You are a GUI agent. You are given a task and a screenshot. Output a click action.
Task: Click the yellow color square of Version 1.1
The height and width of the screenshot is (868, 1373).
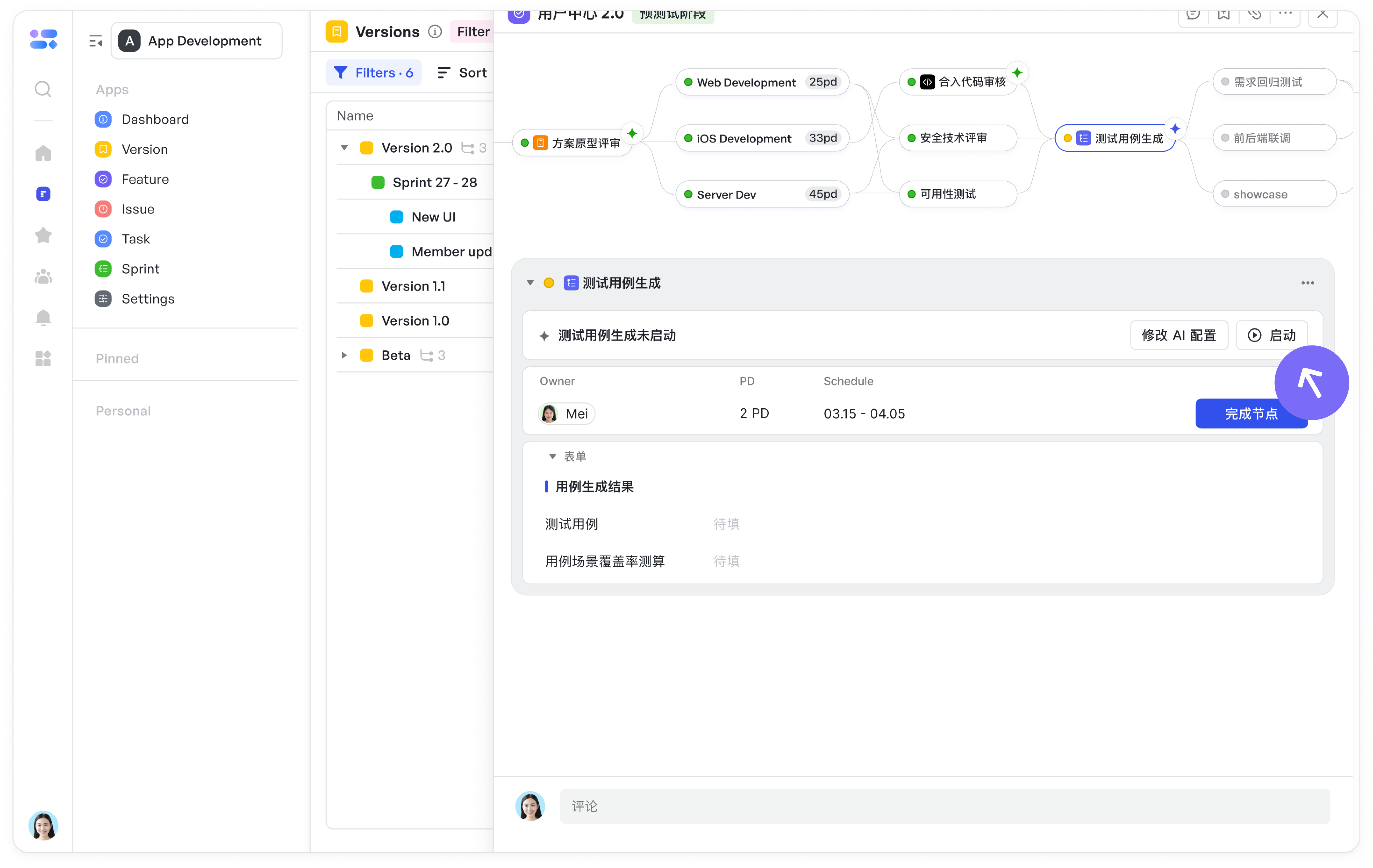tap(367, 286)
